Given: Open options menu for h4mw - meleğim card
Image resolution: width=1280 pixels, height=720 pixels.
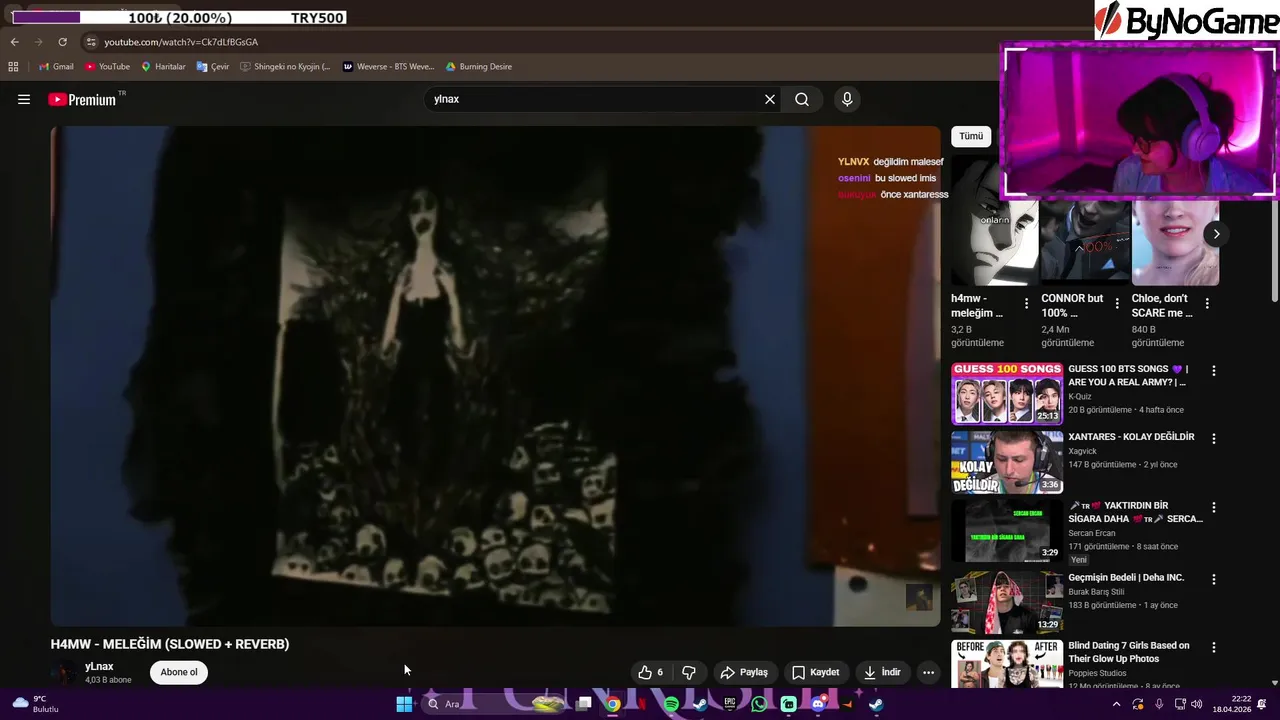Looking at the screenshot, I should coord(1026,303).
